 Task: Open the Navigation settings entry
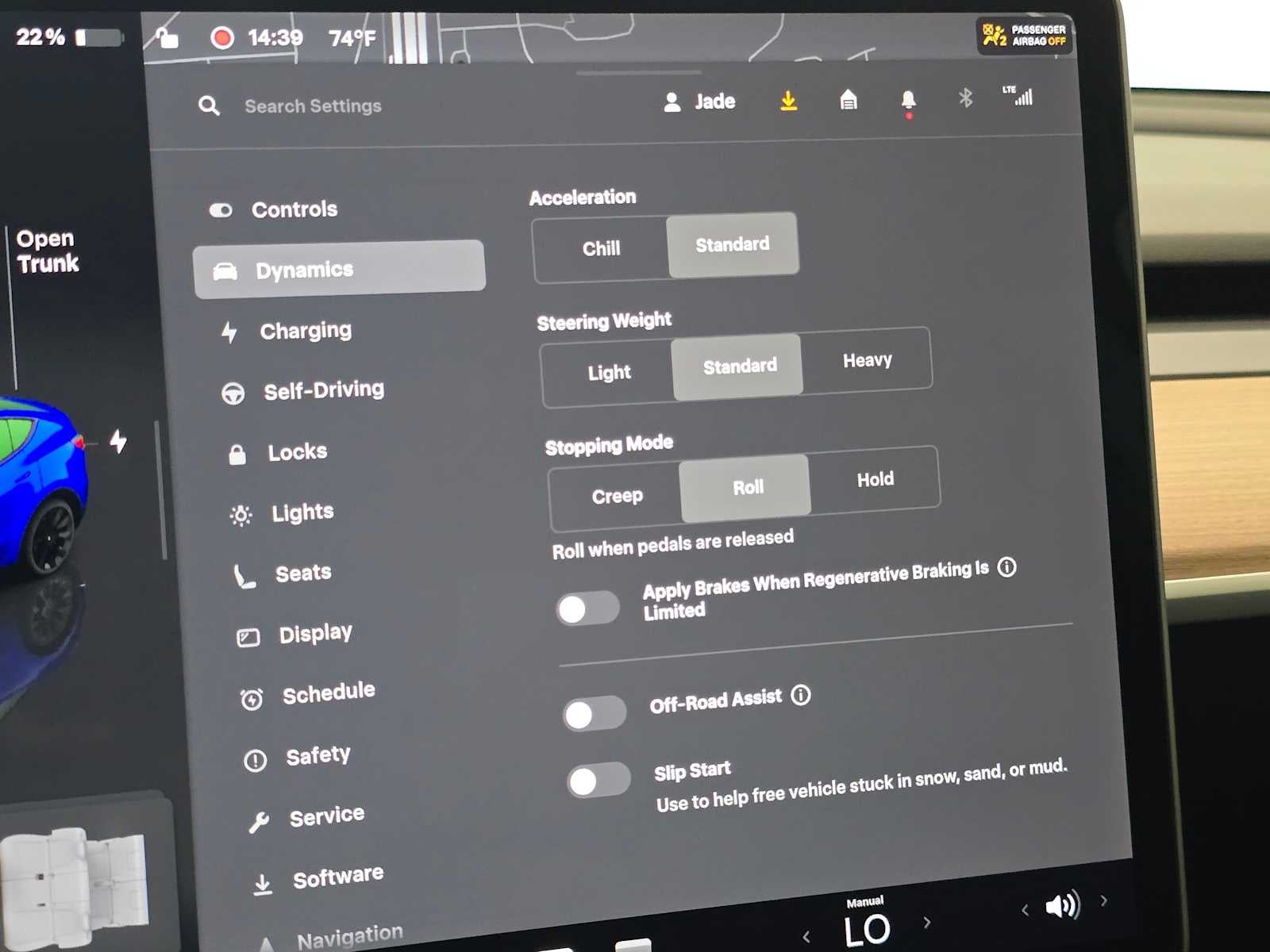pos(333,937)
